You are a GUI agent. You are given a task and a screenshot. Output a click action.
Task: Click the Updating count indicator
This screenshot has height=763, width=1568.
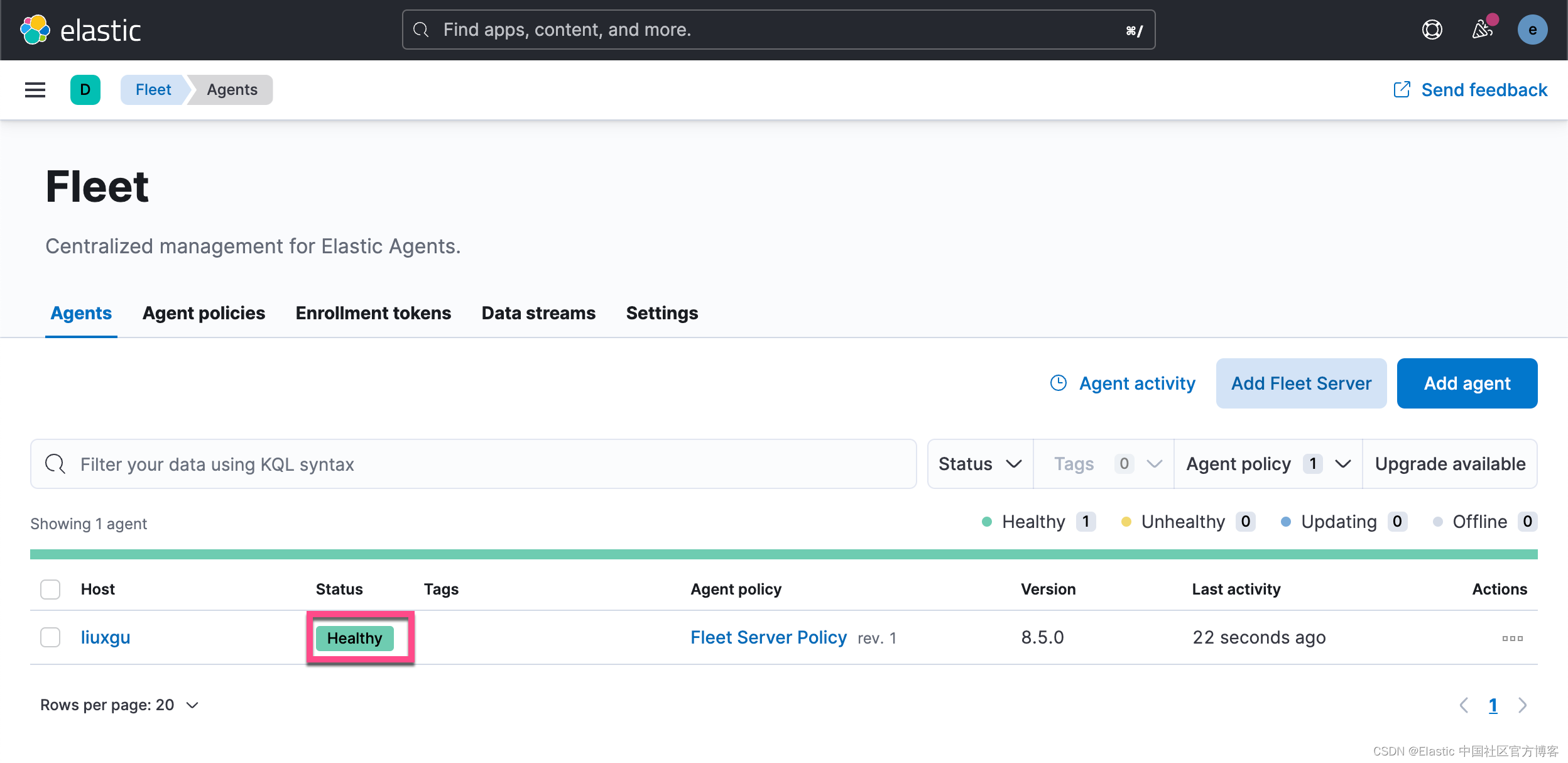1344,522
